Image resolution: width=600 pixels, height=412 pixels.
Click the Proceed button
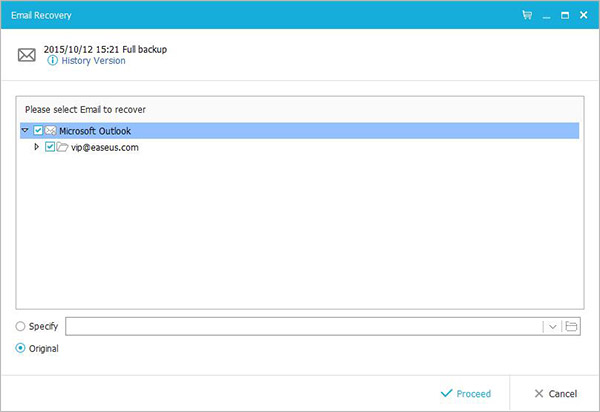(466, 394)
